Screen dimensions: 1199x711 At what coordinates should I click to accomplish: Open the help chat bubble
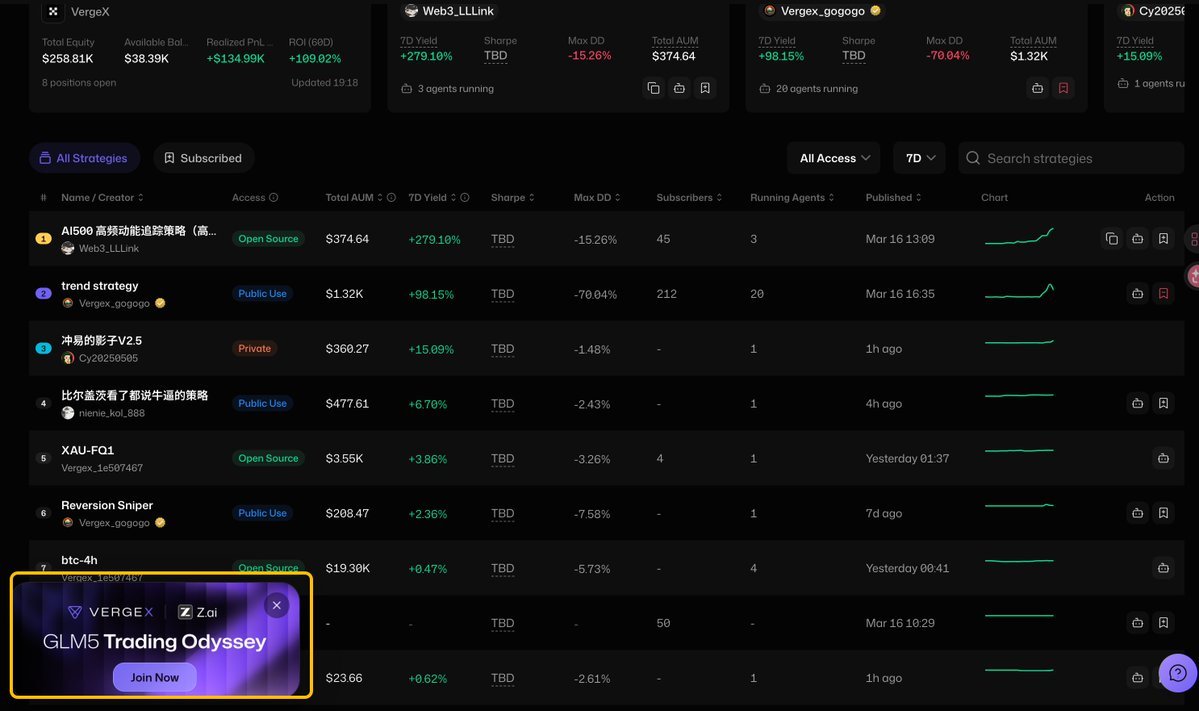(x=1178, y=673)
